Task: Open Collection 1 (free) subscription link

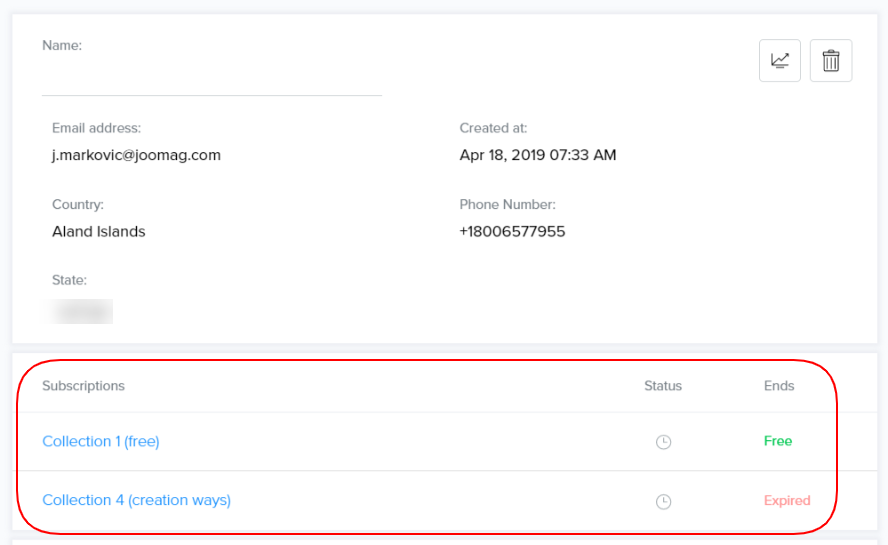Action: [101, 441]
